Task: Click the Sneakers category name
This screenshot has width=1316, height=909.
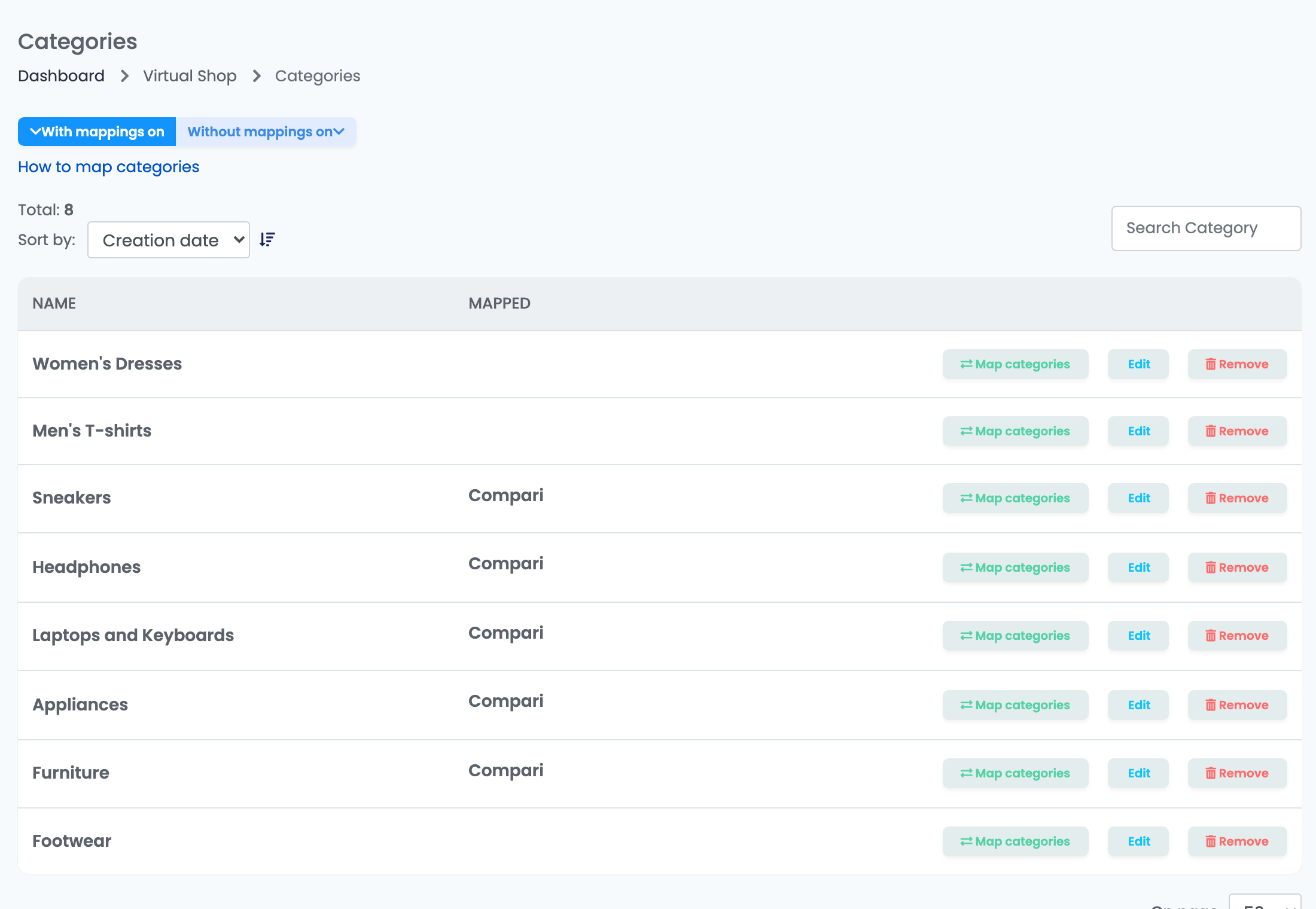Action: tap(72, 498)
